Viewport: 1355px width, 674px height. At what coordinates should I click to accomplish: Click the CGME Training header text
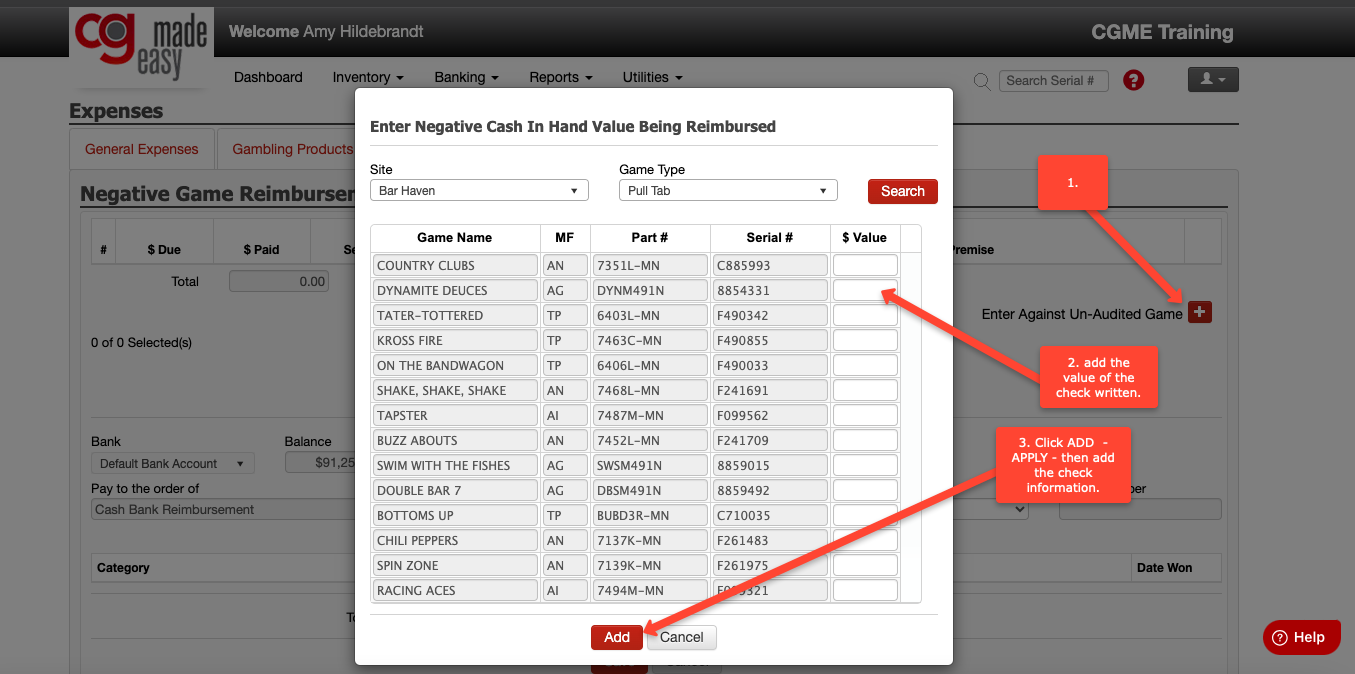click(x=1162, y=32)
